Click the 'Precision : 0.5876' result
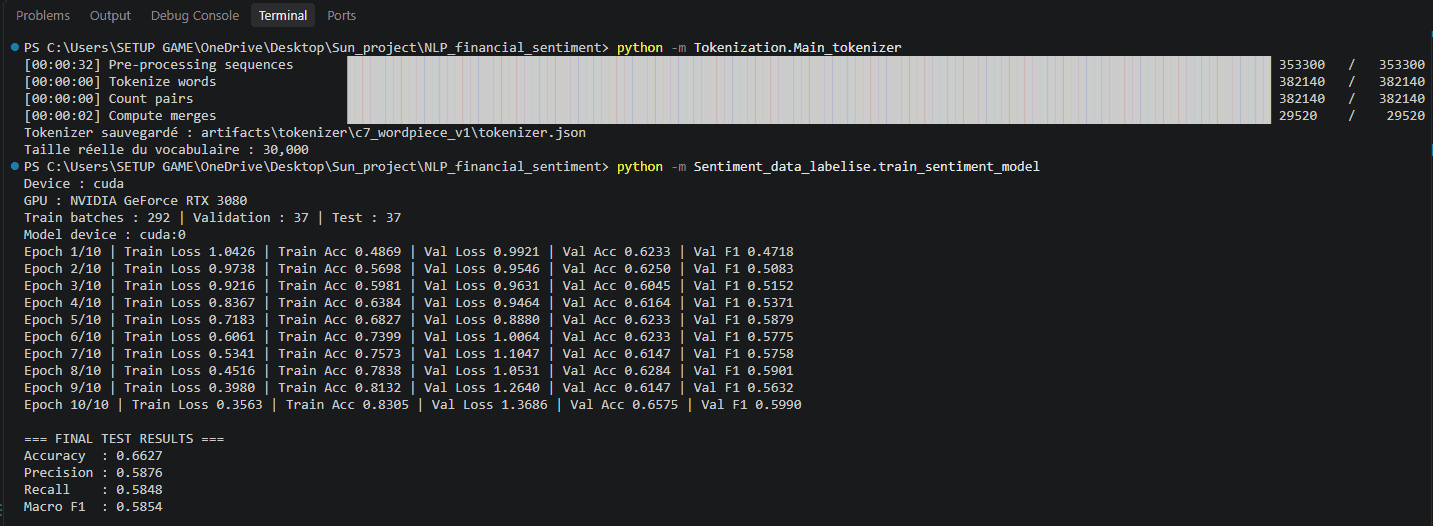The width and height of the screenshot is (1433, 526). [93, 472]
